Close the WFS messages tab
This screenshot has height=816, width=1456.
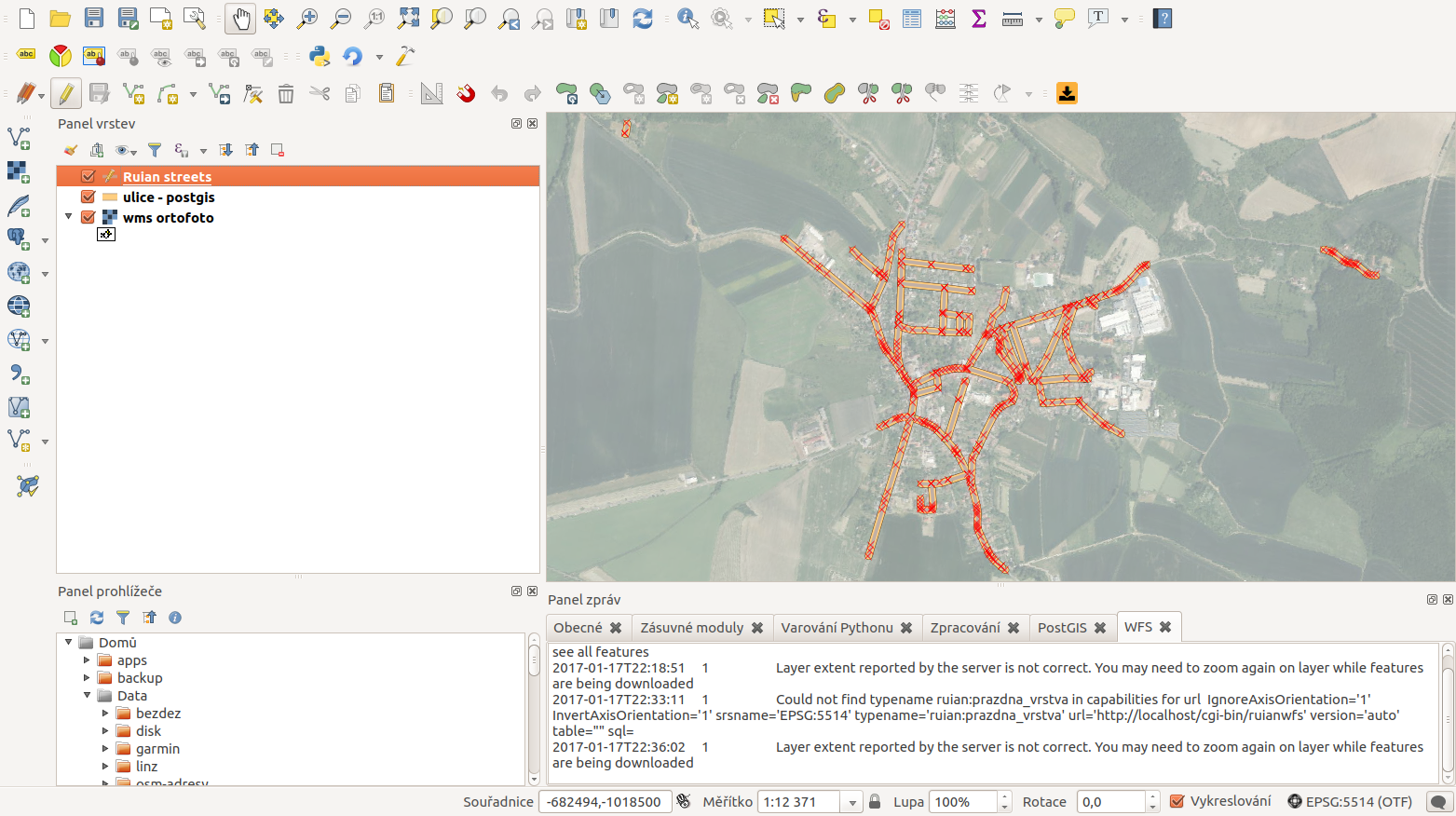tap(1165, 627)
